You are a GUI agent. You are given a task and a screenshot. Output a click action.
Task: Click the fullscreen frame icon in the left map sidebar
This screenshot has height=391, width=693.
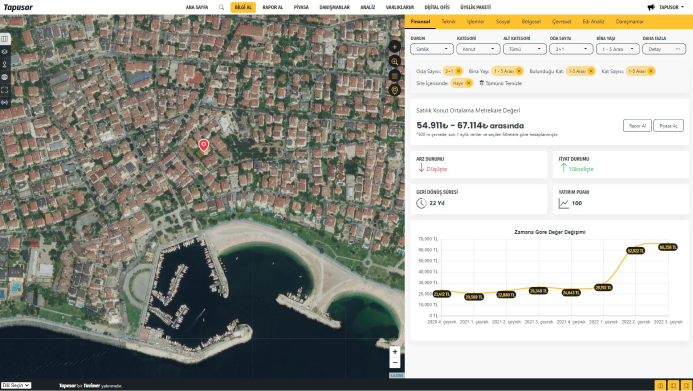(4, 90)
